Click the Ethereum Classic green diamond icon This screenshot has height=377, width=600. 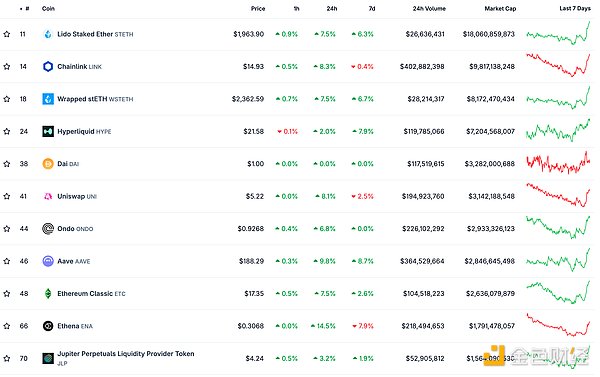click(48, 294)
